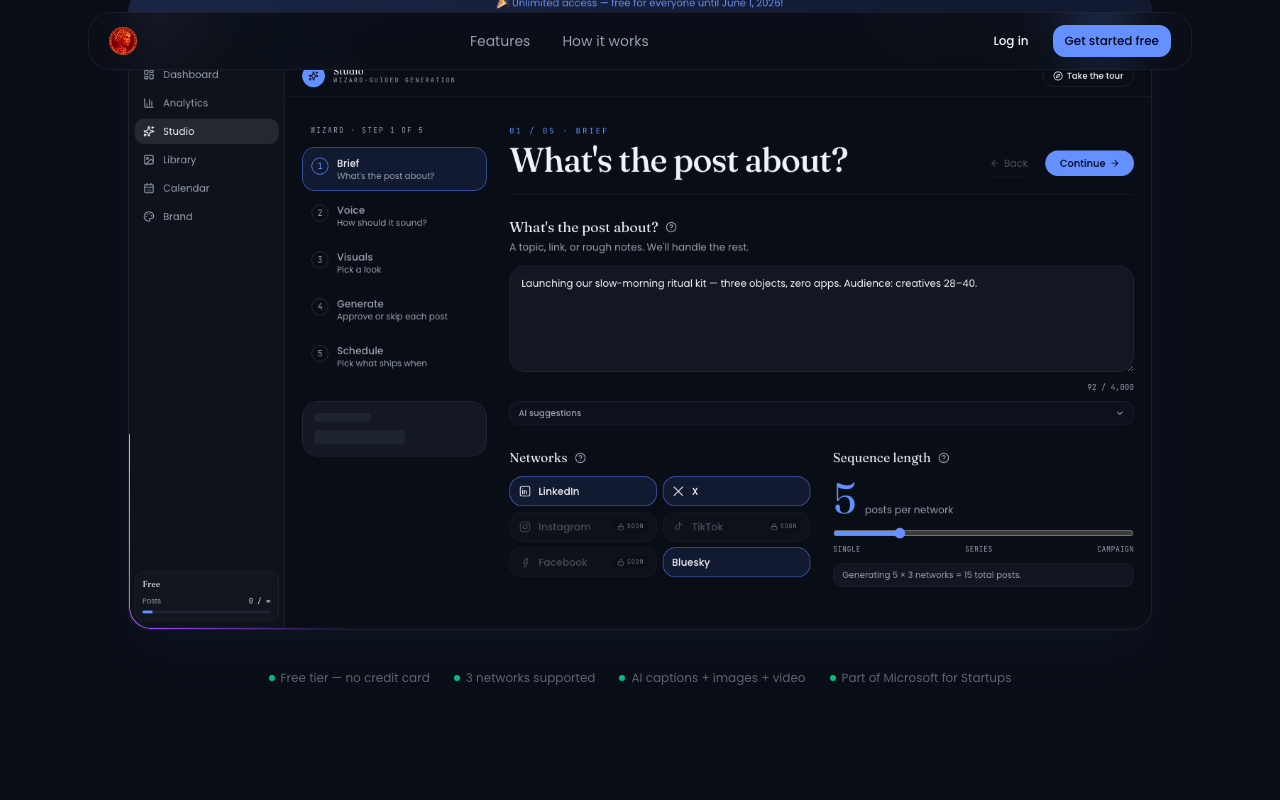This screenshot has width=1280, height=800.
Task: Click the lock icon on Facebook
Action: click(621, 562)
